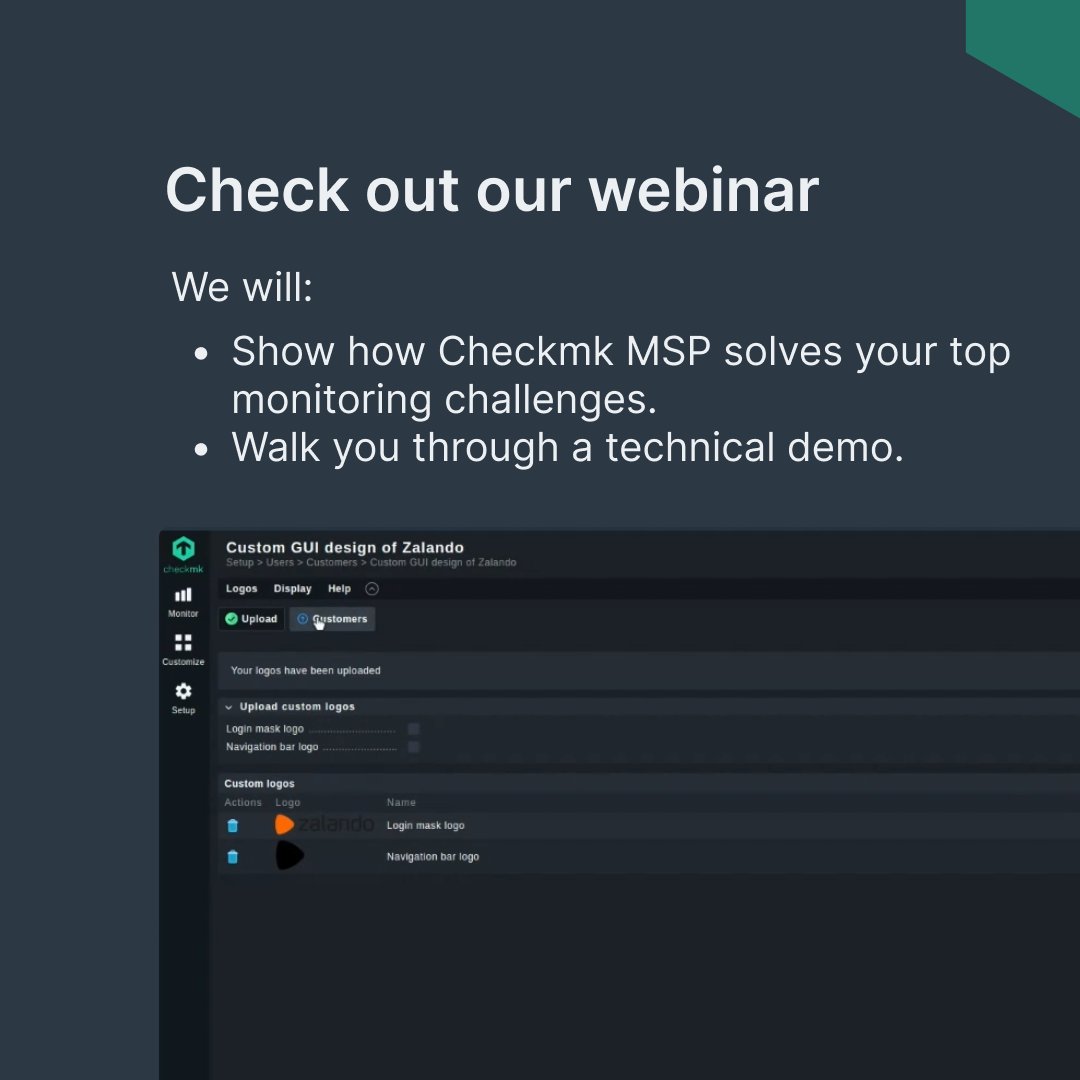Image resolution: width=1080 pixels, height=1080 pixels.
Task: Click the Upload button label
Action: click(259, 619)
